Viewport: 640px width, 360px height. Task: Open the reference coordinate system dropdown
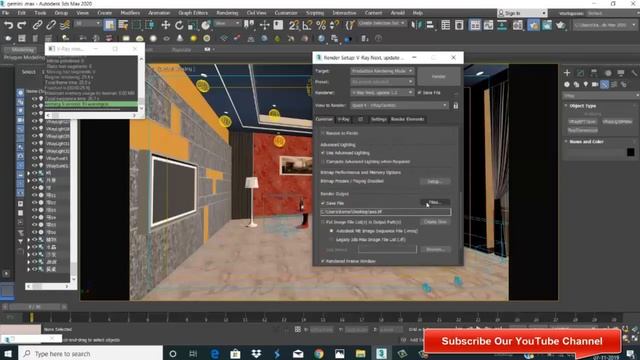(227, 24)
